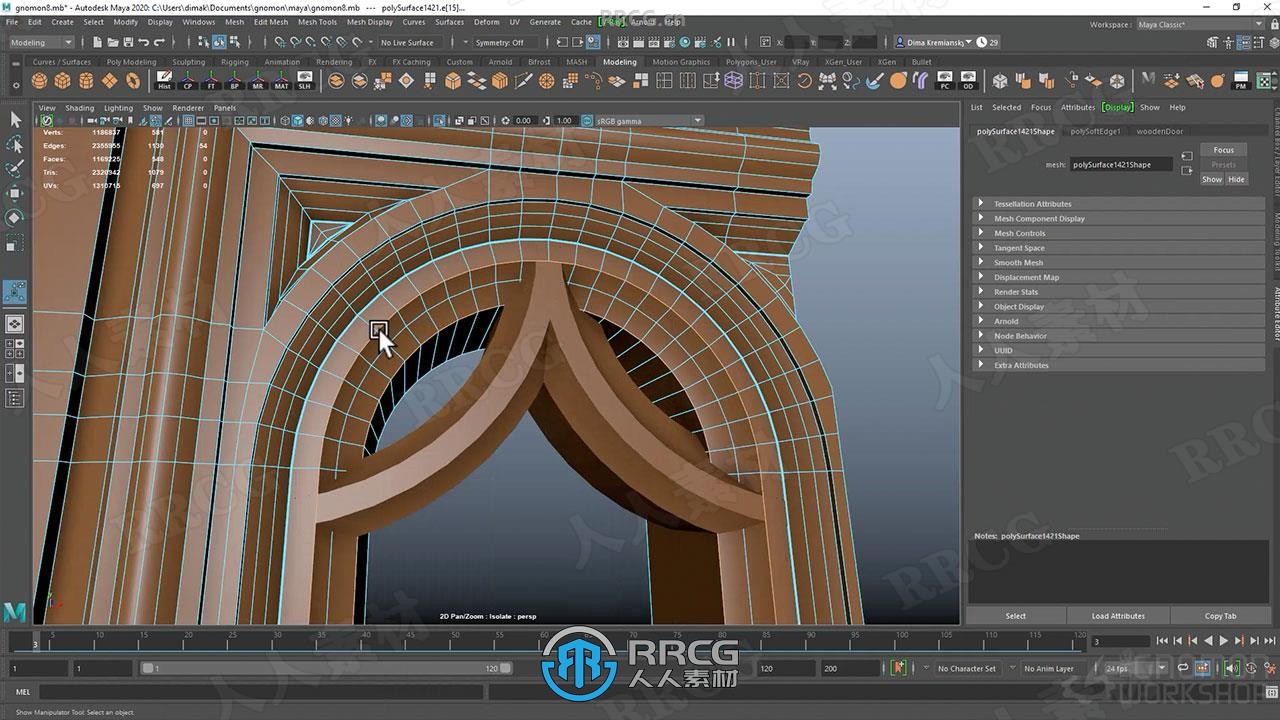Click the Focus button in Attribute Editor
This screenshot has height=720, width=1280.
(1223, 150)
